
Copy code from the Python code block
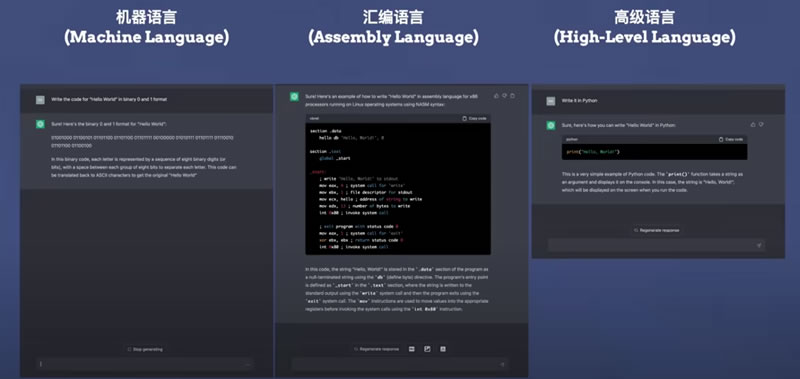pos(731,139)
